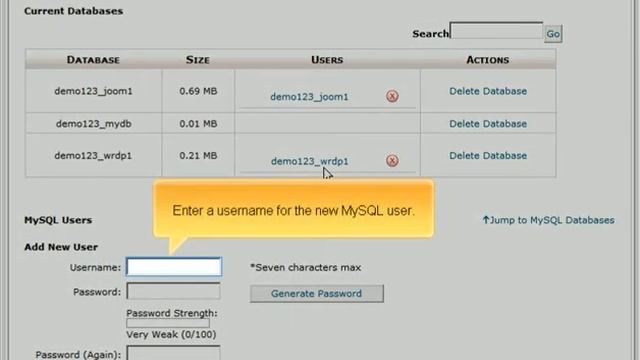Delete Database for demo123_joom1
This screenshot has height=360, width=640.
point(488,91)
